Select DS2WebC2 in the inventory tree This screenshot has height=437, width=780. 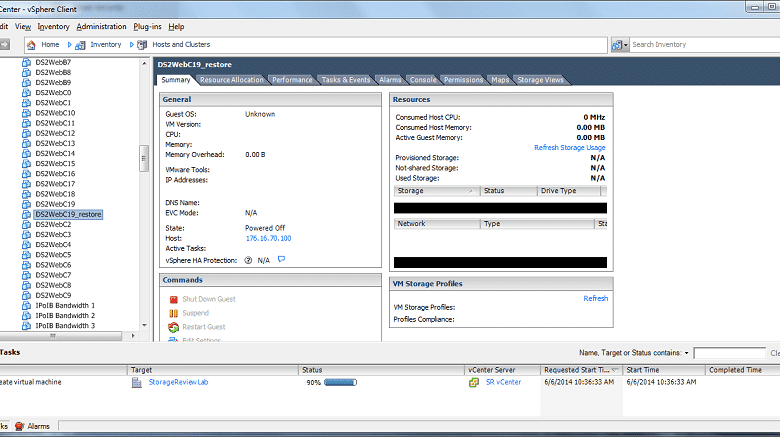point(53,224)
